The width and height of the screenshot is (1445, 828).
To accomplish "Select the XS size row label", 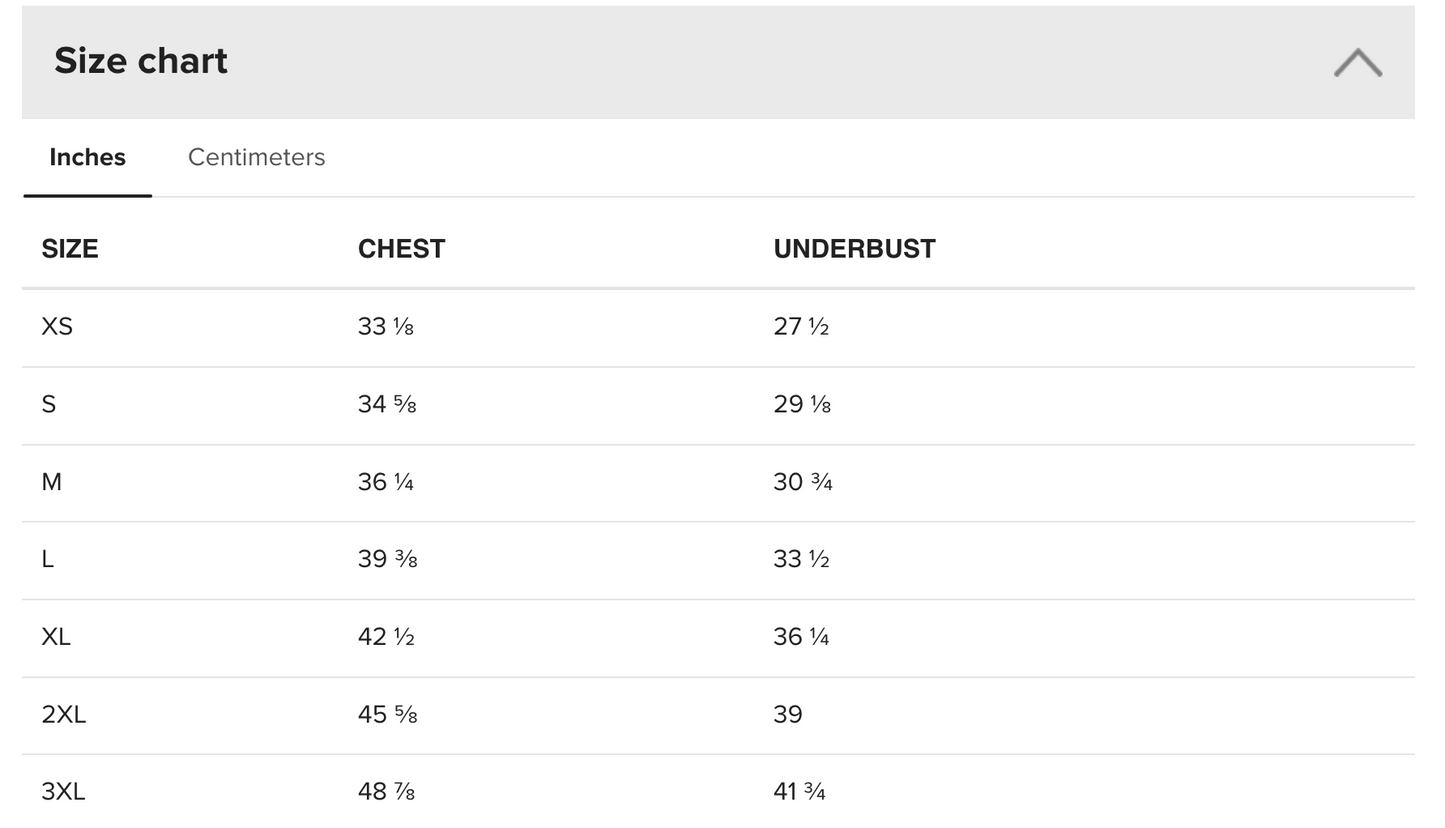I will click(57, 327).
